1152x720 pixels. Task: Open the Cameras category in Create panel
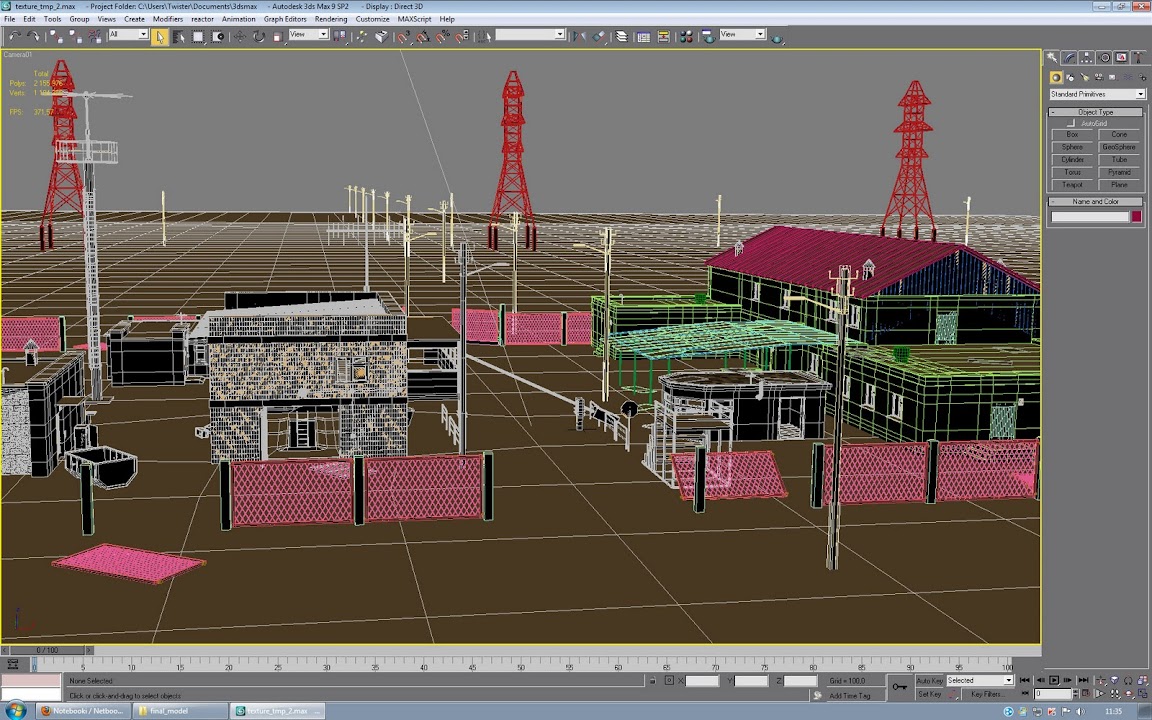tap(1099, 77)
